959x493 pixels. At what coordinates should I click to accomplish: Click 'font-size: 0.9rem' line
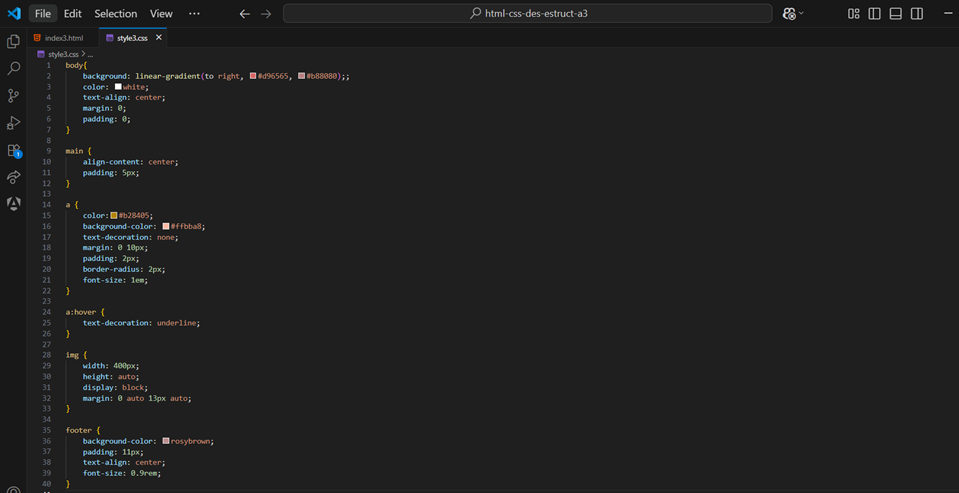pos(122,473)
